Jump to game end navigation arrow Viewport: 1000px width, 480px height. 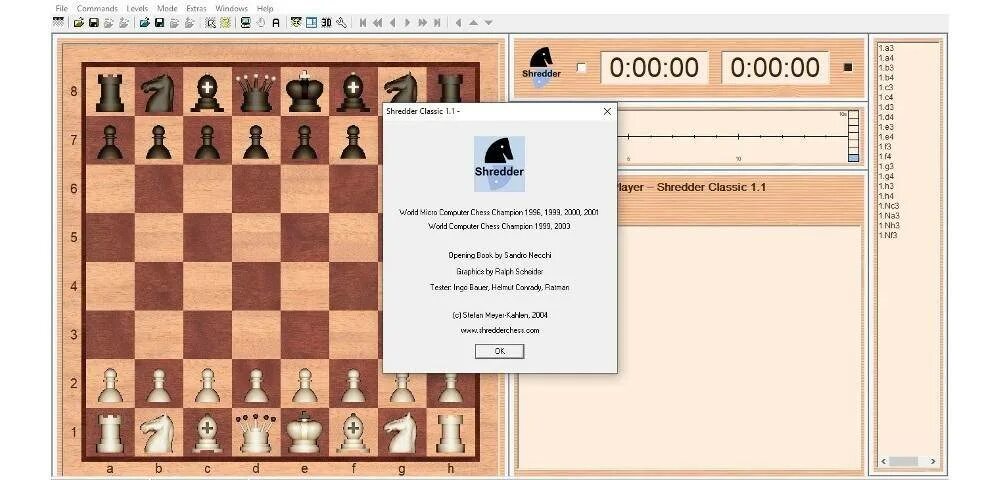click(437, 23)
